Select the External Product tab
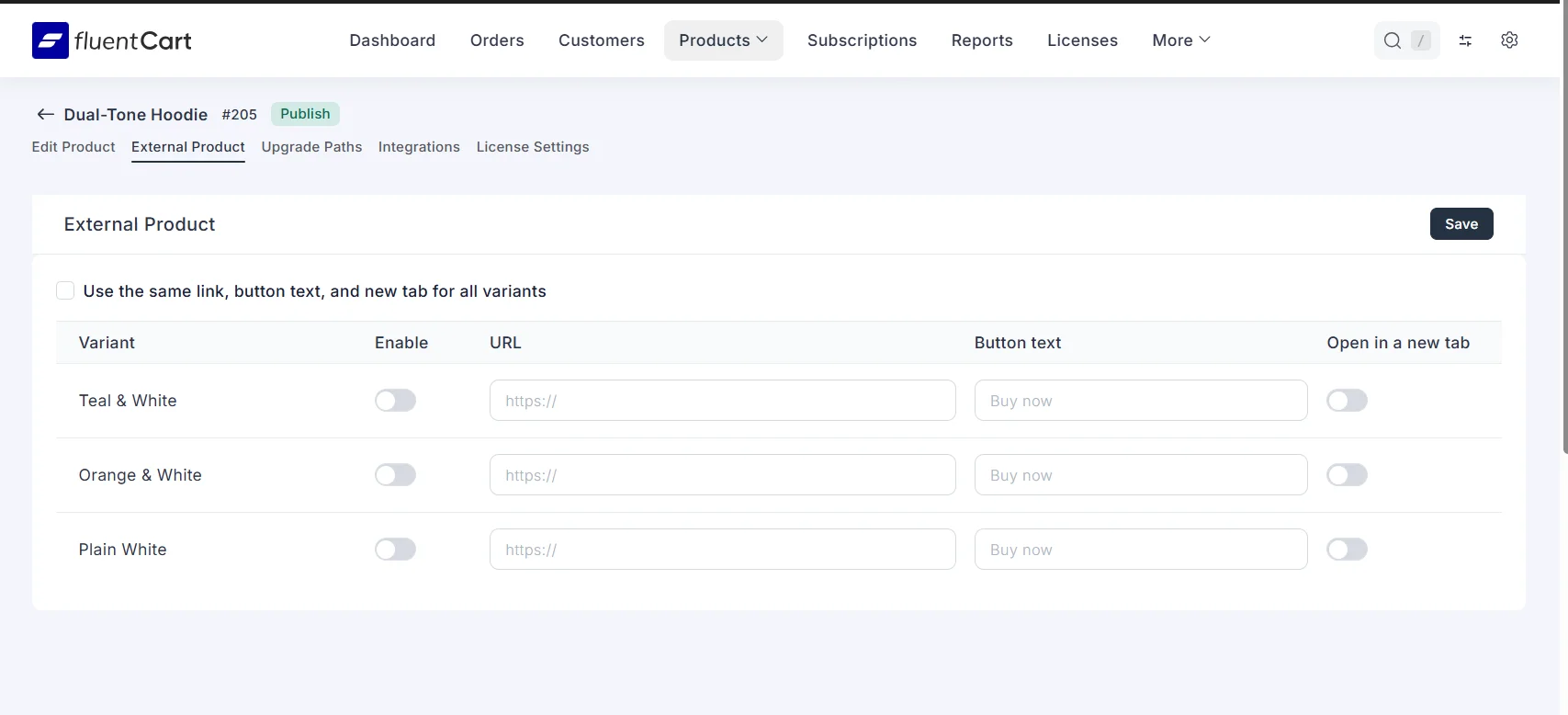The height and width of the screenshot is (715, 1568). click(188, 147)
